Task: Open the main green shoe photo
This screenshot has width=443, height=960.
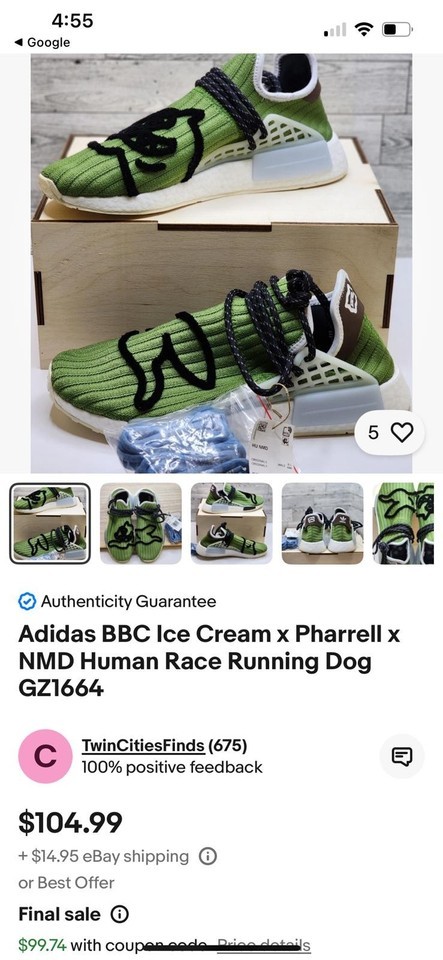Action: point(222,263)
